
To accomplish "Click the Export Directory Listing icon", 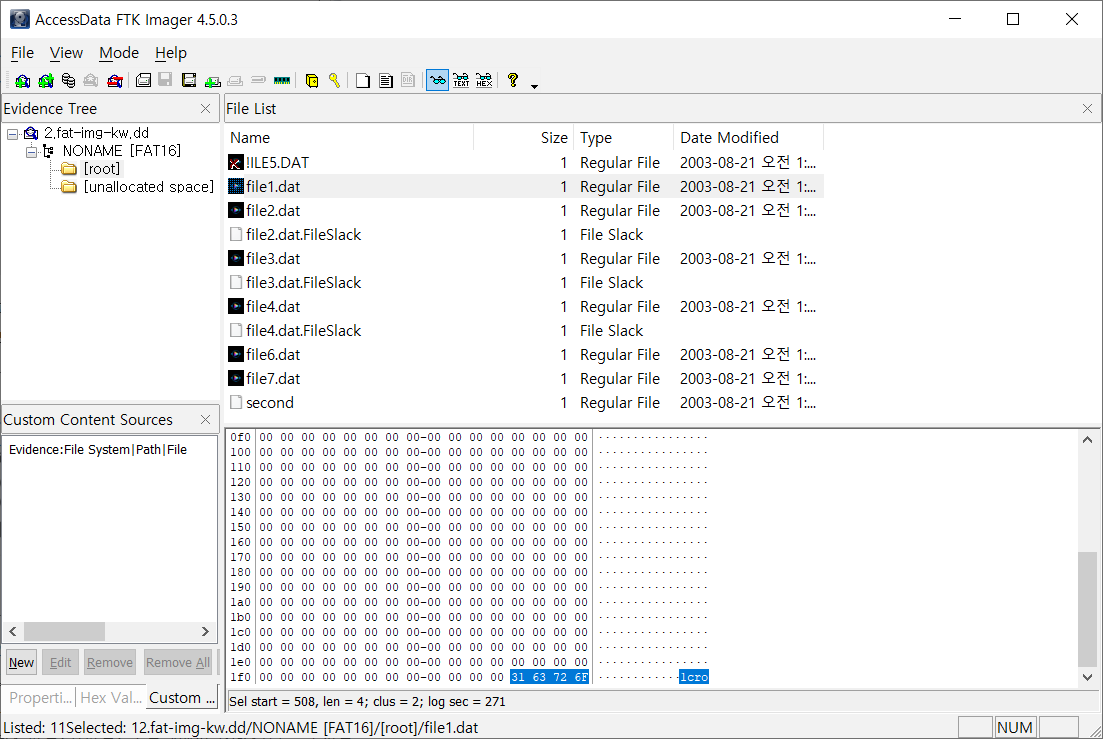I will tap(408, 81).
